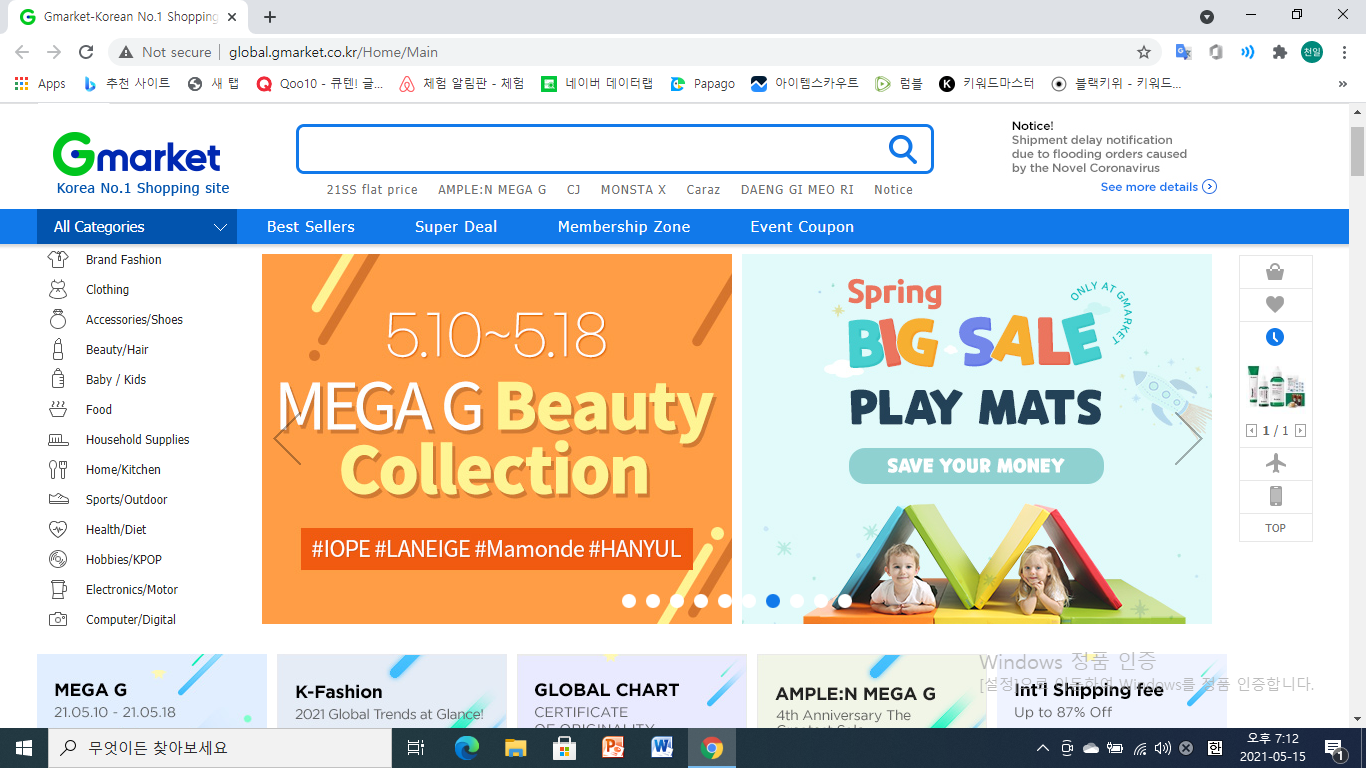This screenshot has width=1366, height=768.
Task: Open the recently viewed product thumbnail
Action: click(x=1275, y=386)
